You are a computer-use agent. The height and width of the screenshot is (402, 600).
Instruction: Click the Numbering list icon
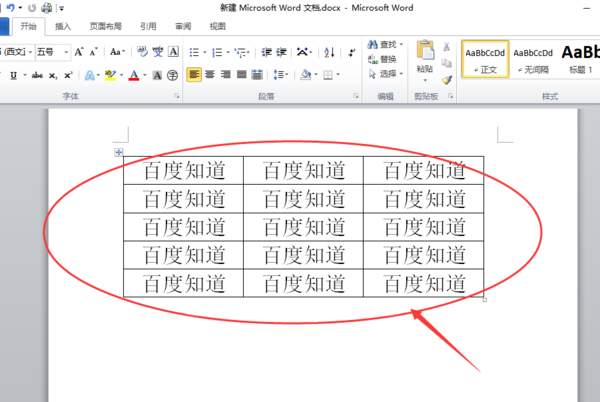pos(217,52)
